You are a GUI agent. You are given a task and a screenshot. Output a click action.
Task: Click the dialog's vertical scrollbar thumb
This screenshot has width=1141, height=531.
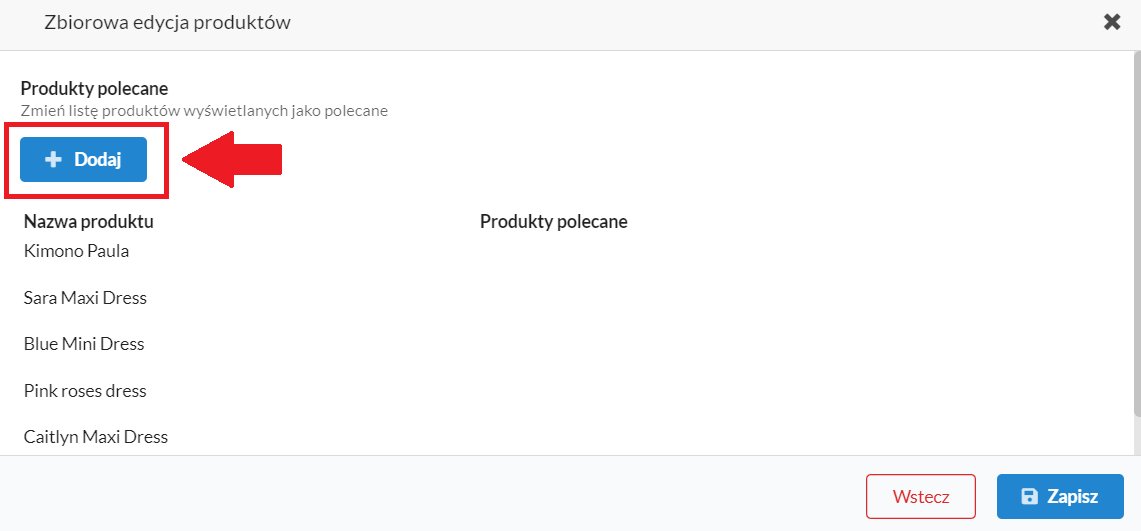(x=1136, y=233)
